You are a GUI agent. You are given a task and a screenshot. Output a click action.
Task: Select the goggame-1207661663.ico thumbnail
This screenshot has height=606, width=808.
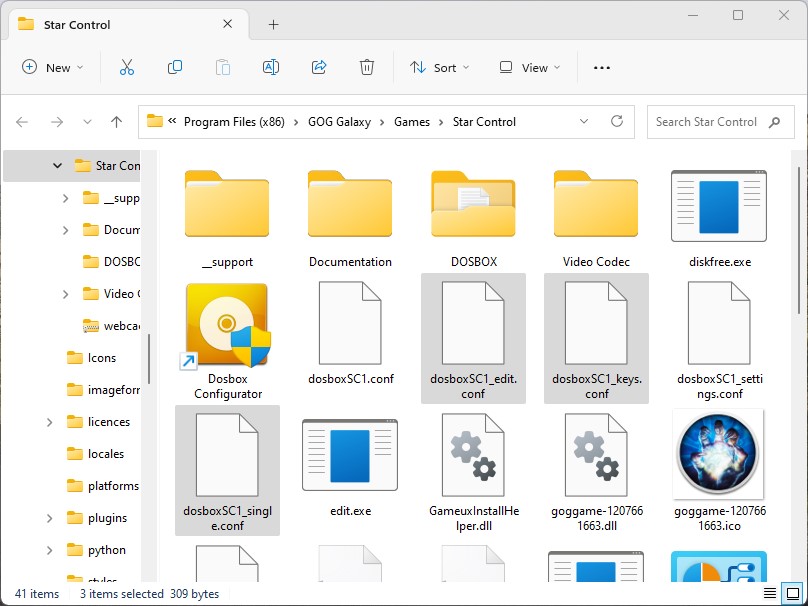(719, 455)
